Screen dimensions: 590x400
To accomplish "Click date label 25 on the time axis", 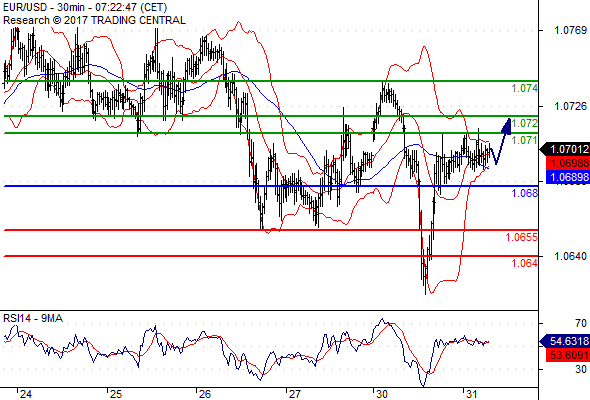I will click(116, 394).
